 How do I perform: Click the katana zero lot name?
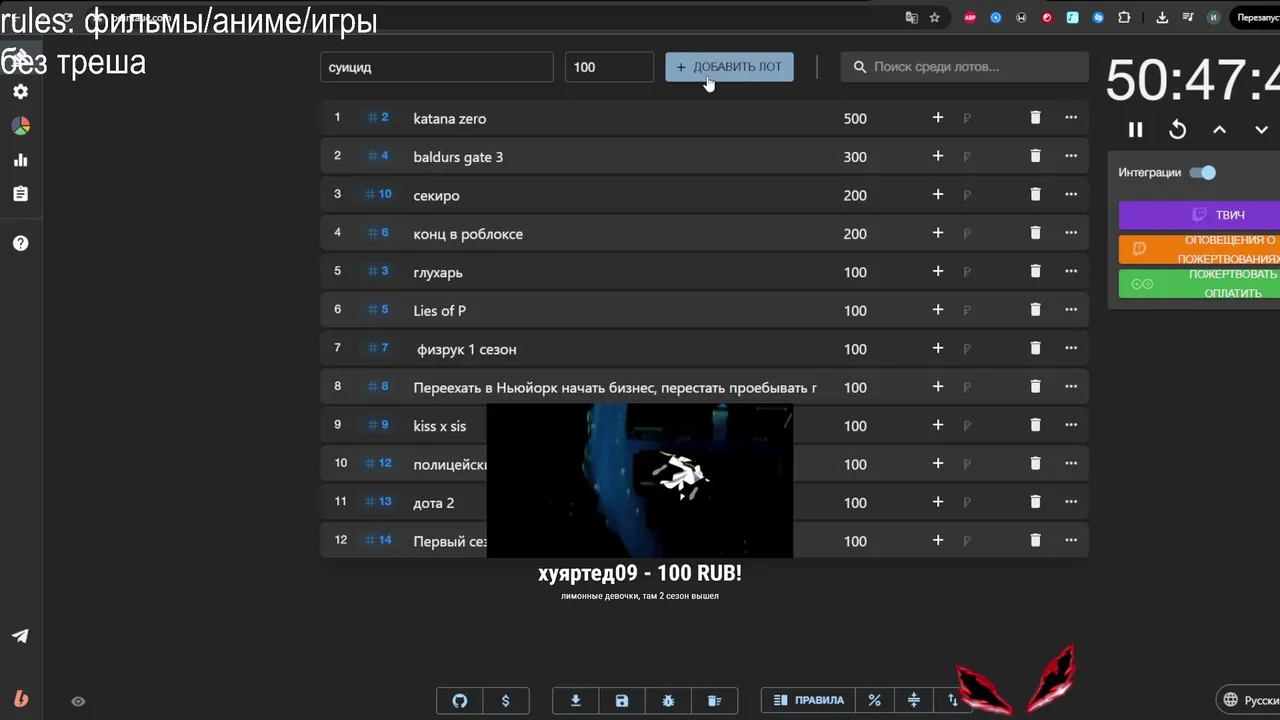[x=450, y=118]
